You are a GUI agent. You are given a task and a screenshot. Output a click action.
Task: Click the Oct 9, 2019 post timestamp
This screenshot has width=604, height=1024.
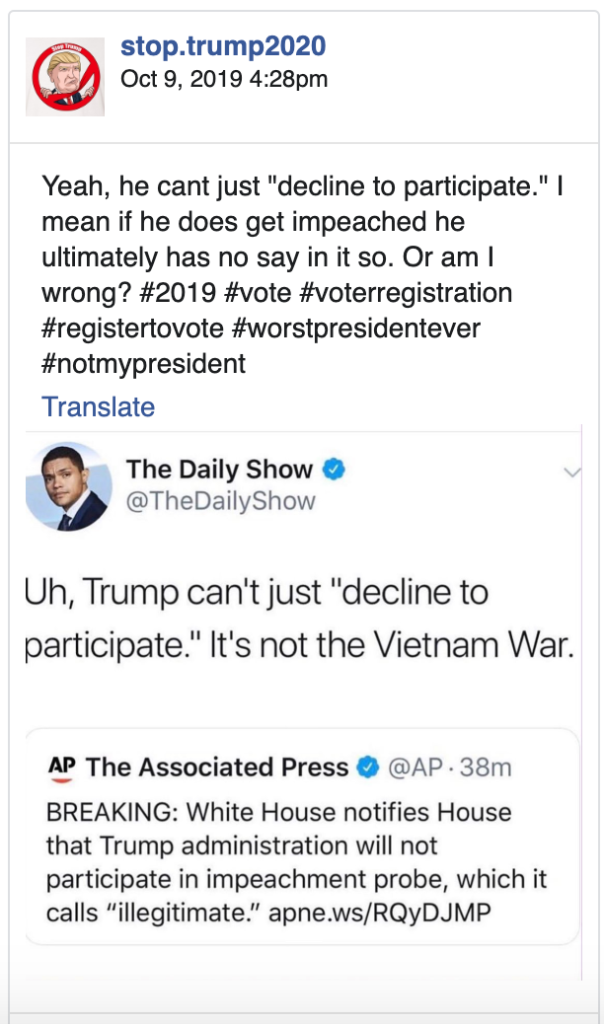coord(223,79)
